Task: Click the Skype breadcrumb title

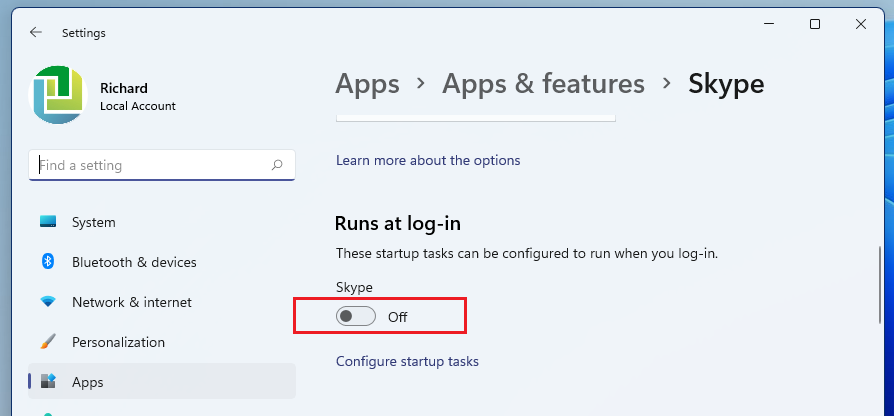Action: (726, 84)
